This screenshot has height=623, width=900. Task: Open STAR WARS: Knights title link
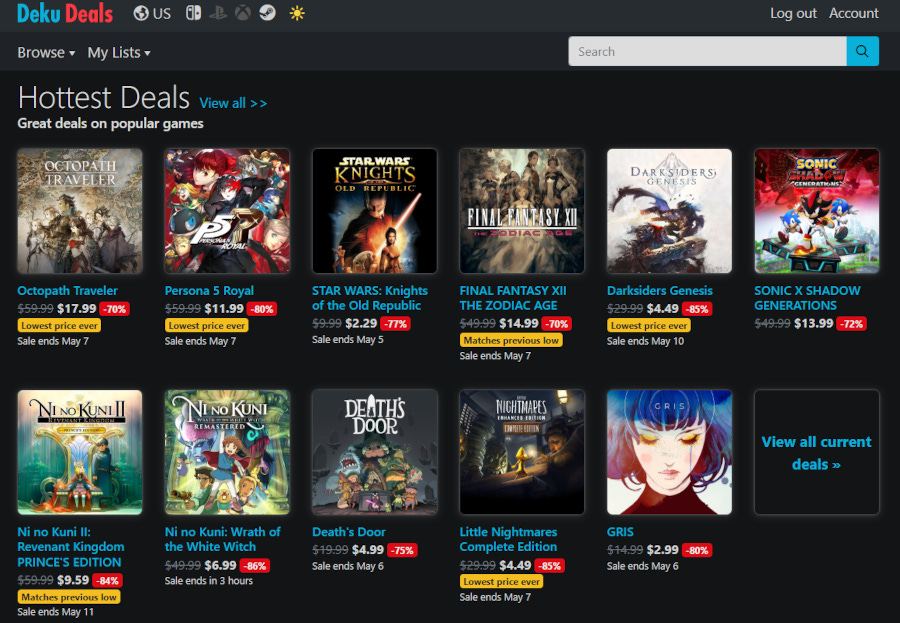[x=370, y=298]
